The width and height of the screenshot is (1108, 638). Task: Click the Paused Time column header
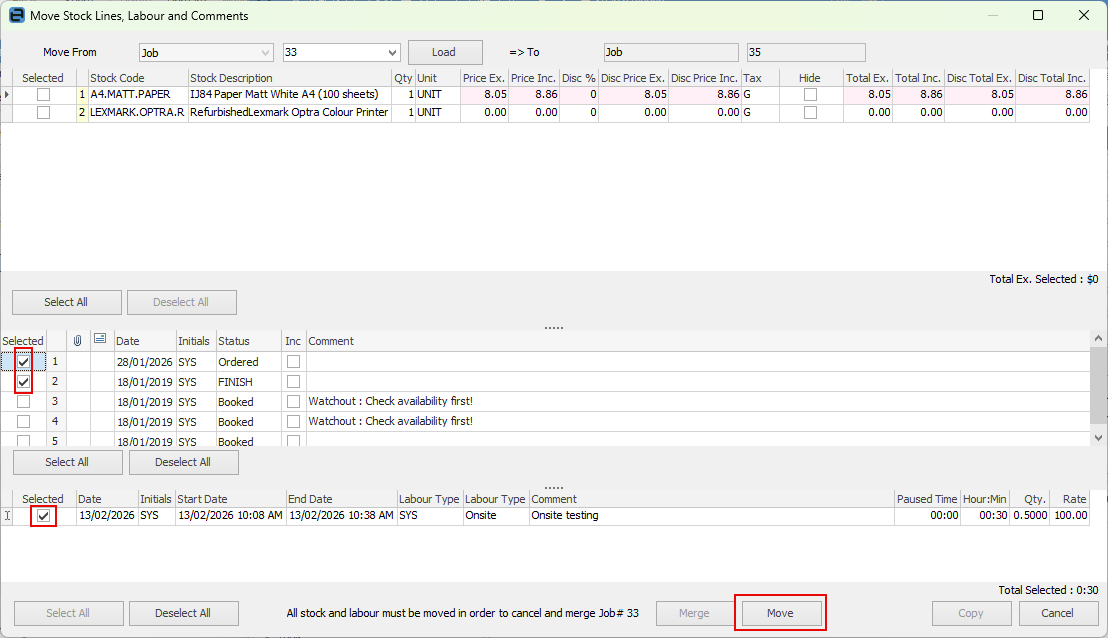[x=927, y=500]
